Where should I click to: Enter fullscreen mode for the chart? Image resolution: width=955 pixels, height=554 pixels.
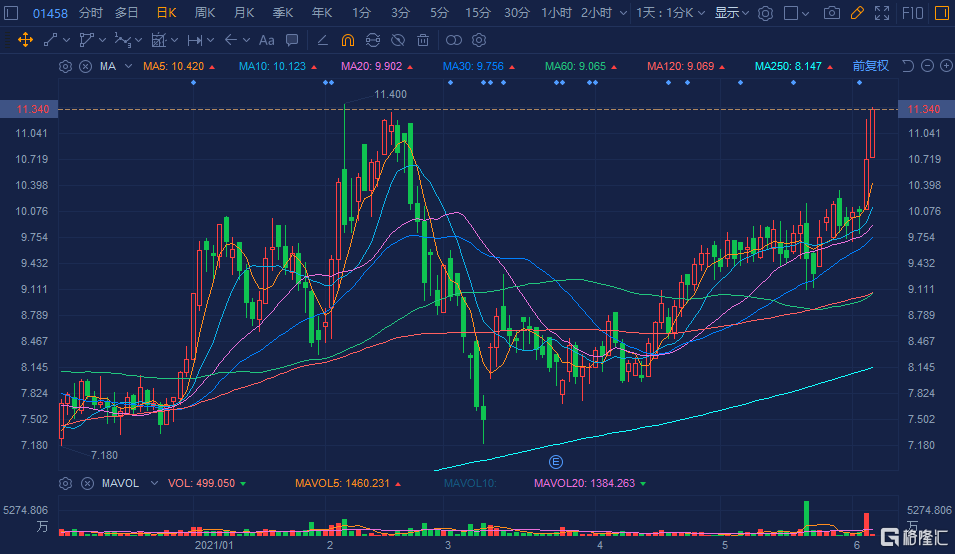pos(880,13)
